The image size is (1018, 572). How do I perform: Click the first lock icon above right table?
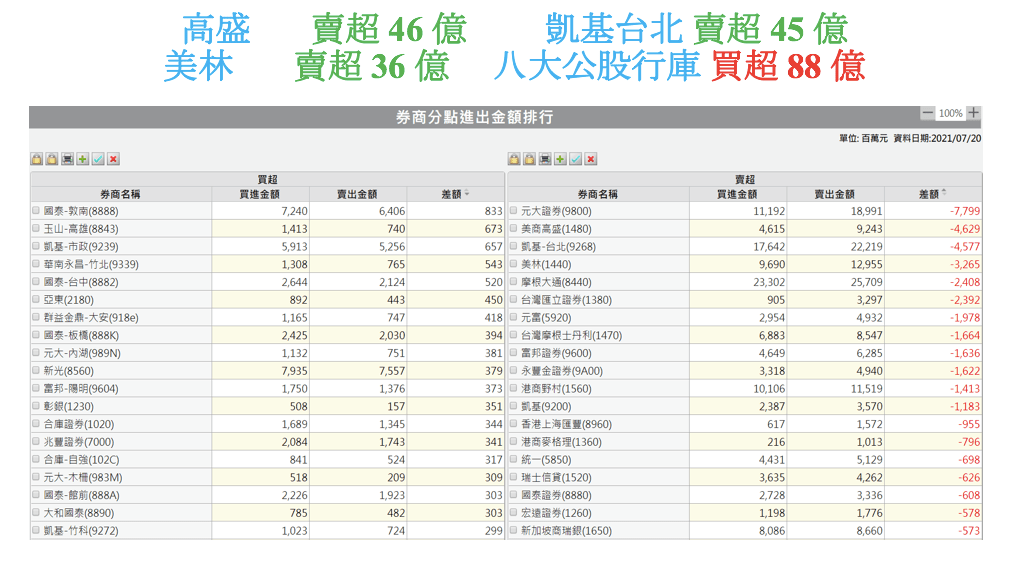[x=514, y=159]
